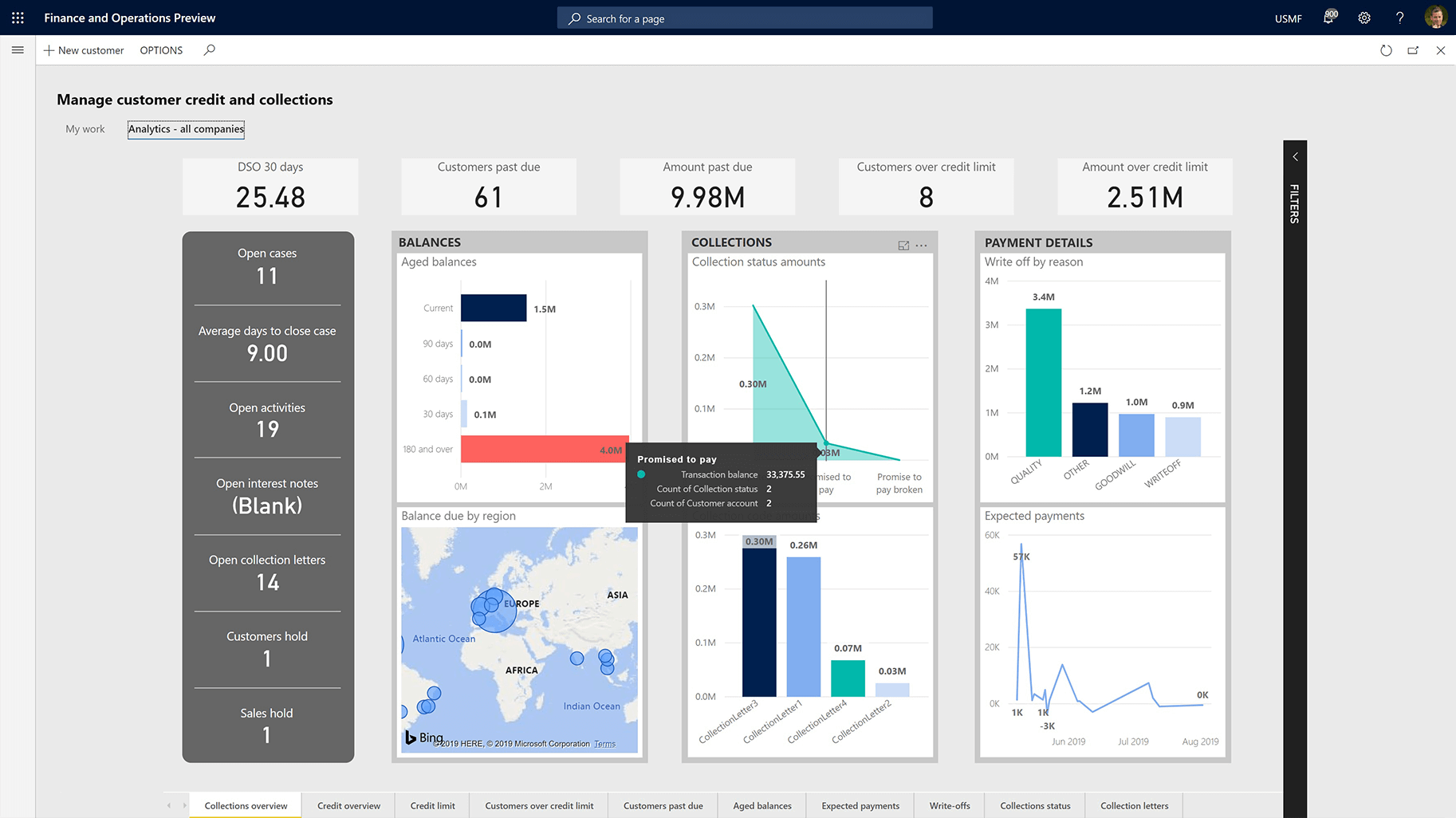Click the Customers hold tile
Image resolution: width=1456 pixels, height=818 pixels.
tap(267, 648)
